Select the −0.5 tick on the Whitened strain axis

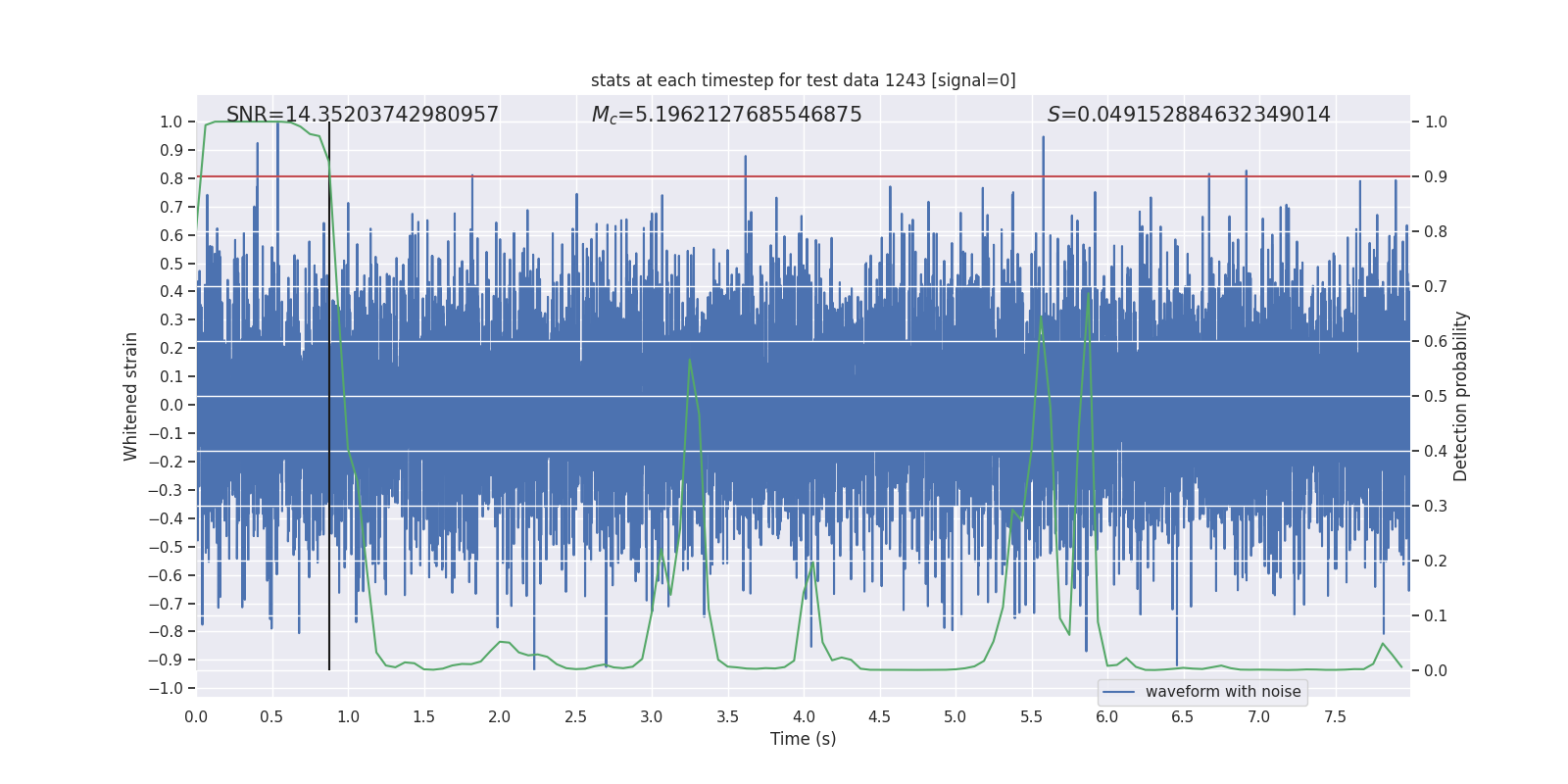click(166, 547)
